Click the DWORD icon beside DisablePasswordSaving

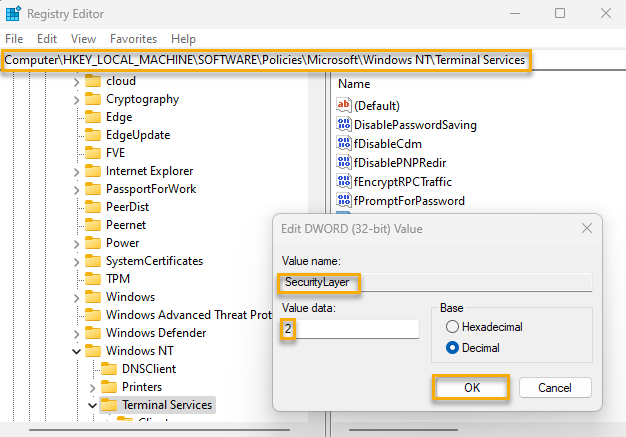[344, 125]
